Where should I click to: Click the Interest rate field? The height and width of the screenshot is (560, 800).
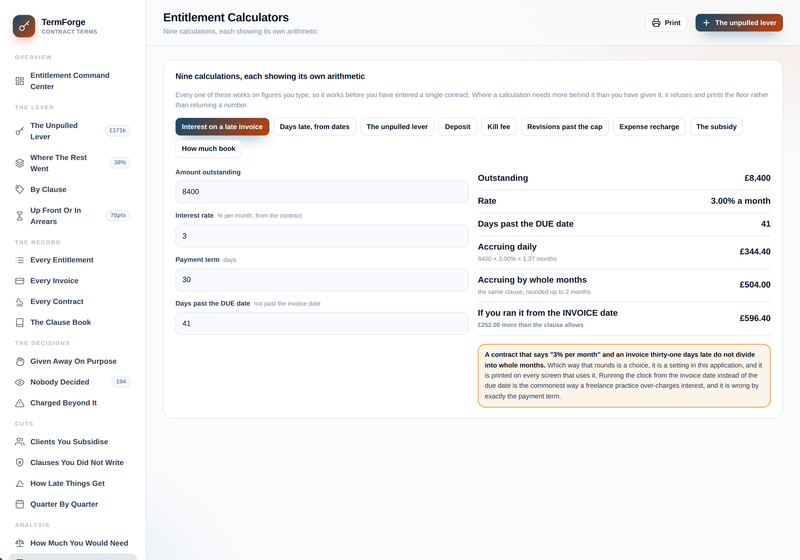[x=321, y=236]
